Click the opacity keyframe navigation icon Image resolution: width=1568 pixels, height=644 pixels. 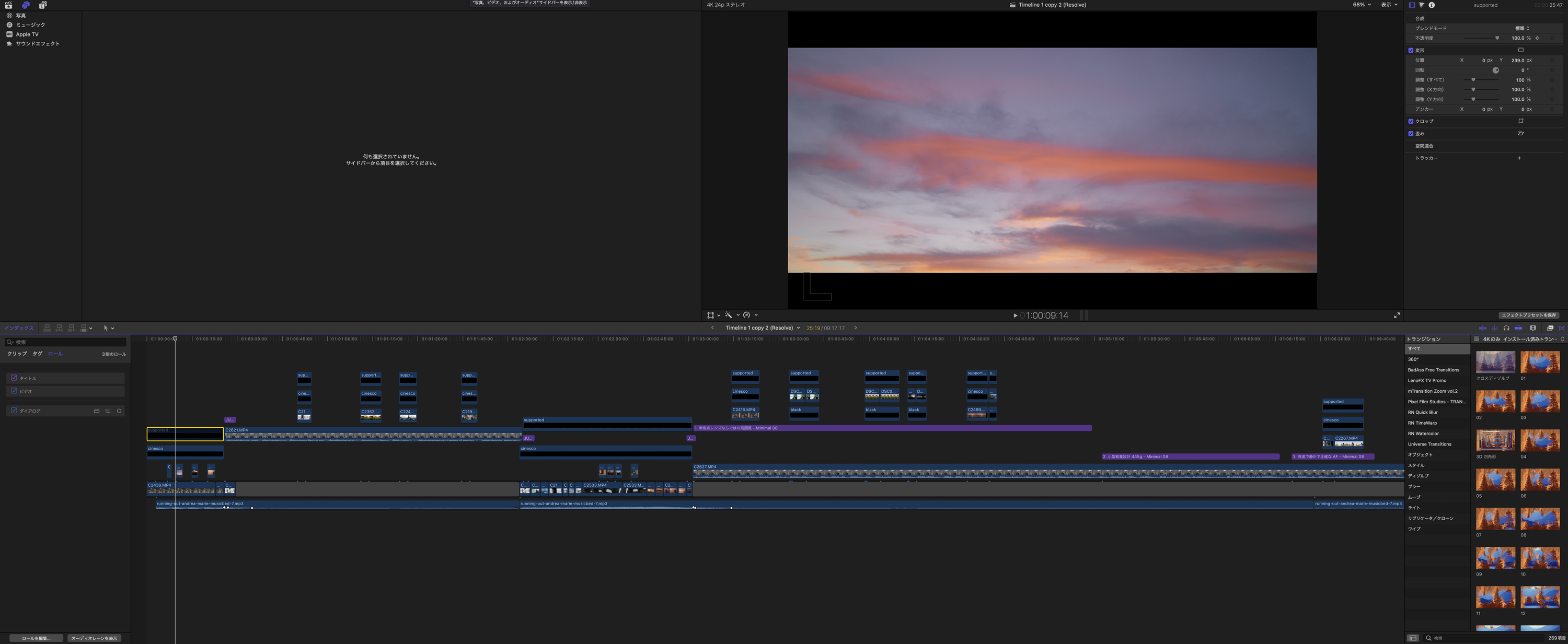1538,38
